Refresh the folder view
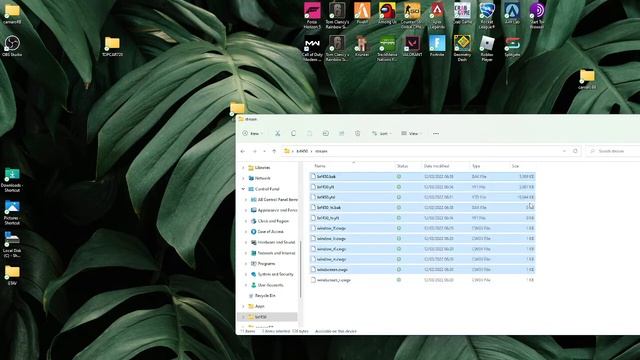 (x=575, y=151)
